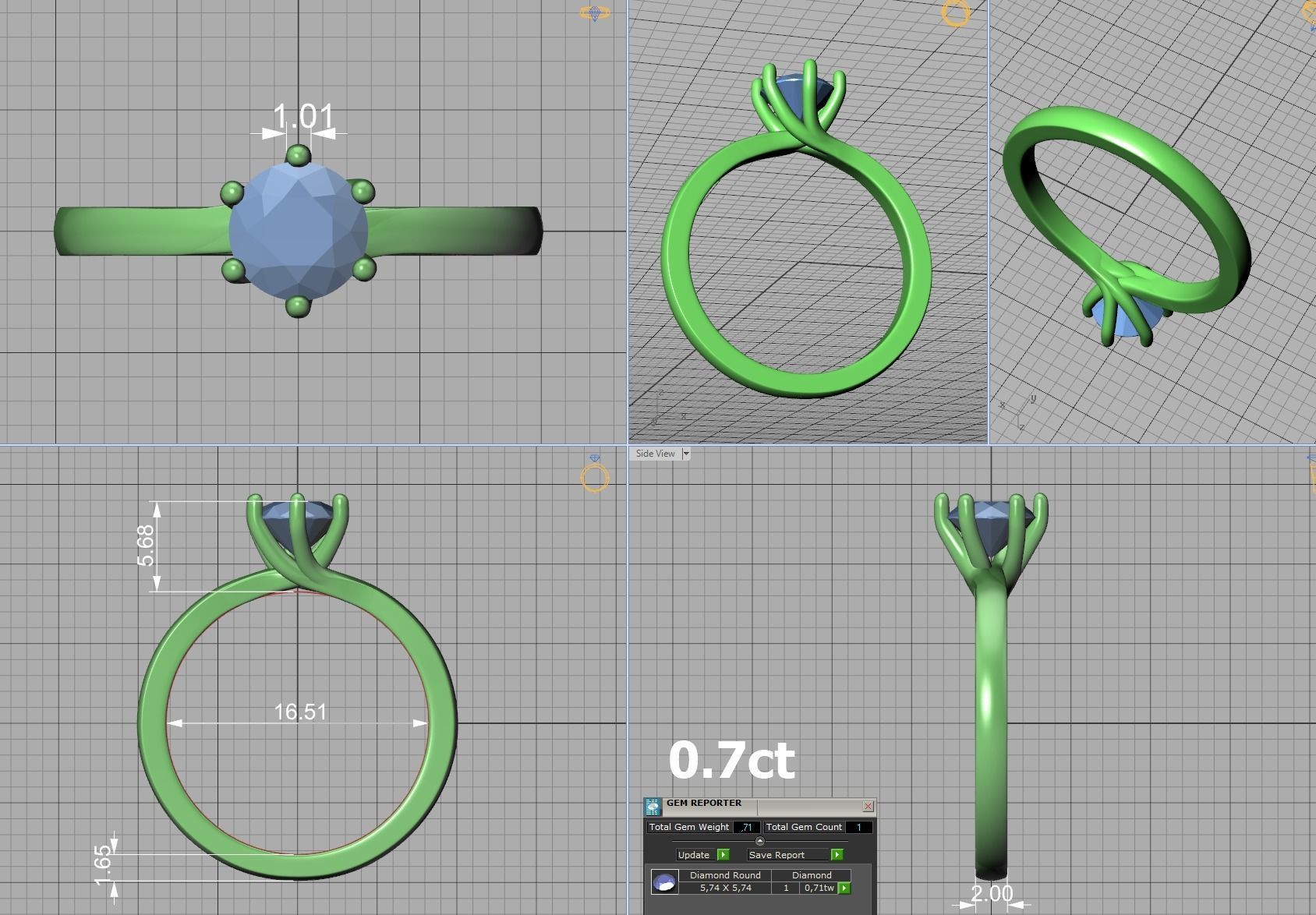Run Save Report with green arrow button

click(x=837, y=855)
